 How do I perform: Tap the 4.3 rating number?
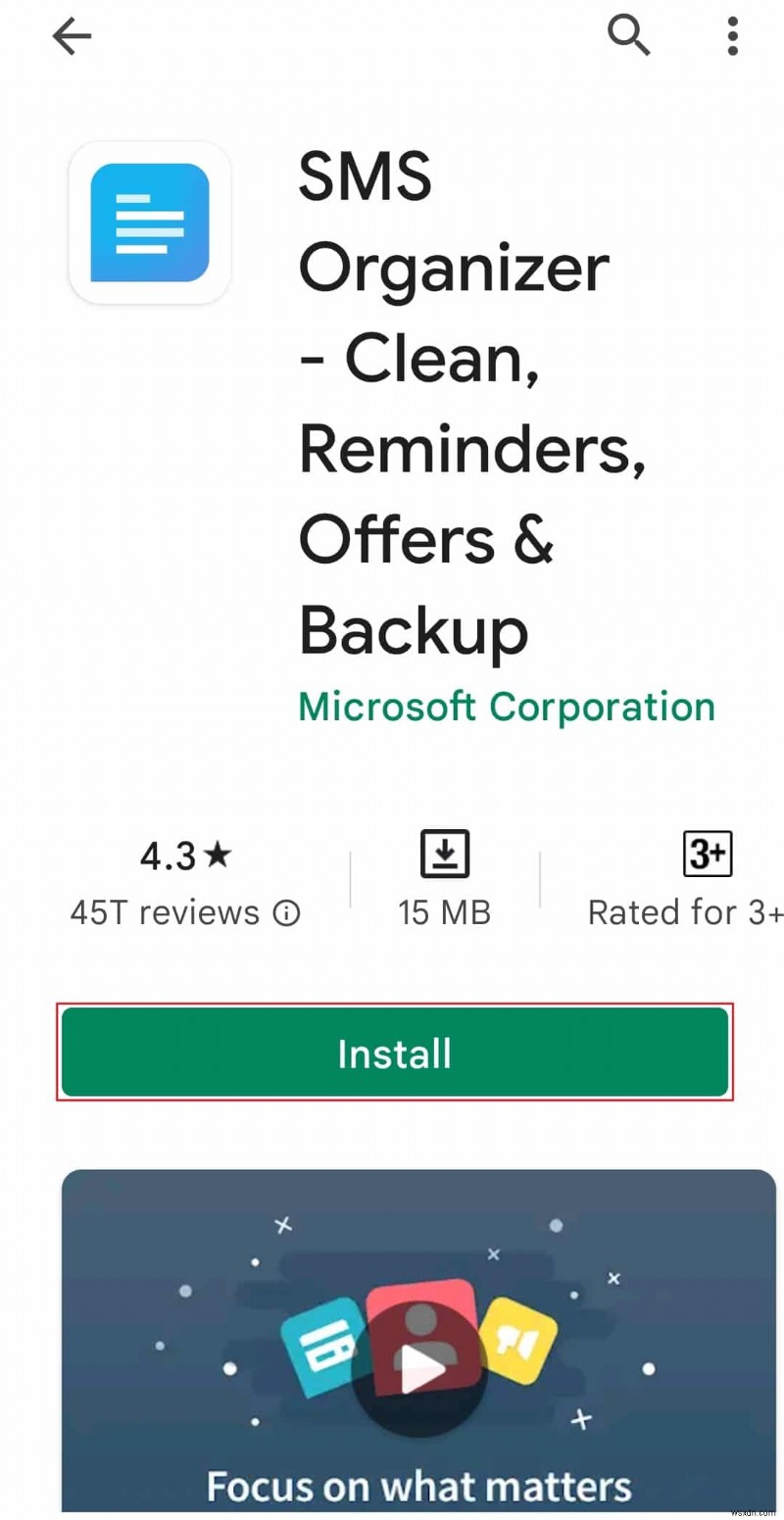[x=168, y=857]
